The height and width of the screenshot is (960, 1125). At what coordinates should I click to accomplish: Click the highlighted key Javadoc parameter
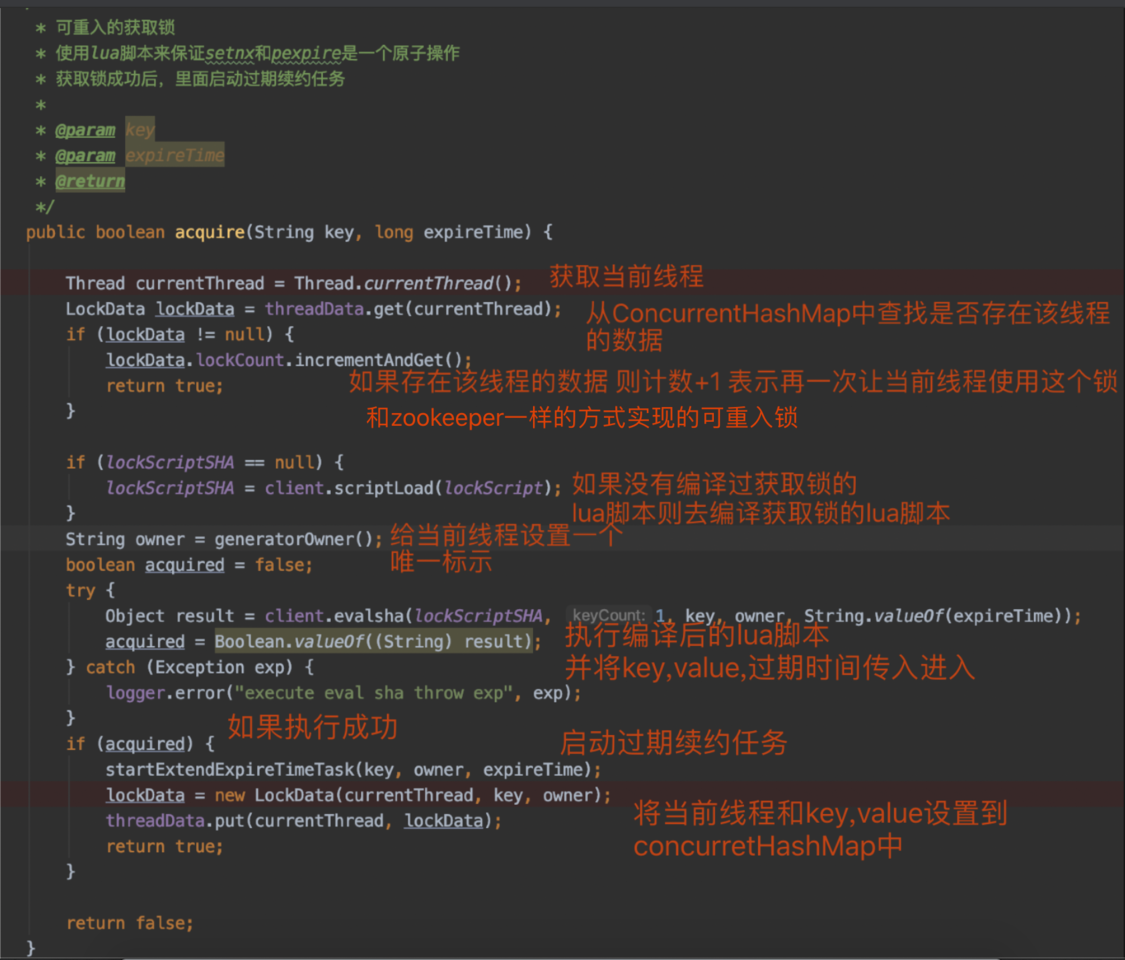click(140, 130)
